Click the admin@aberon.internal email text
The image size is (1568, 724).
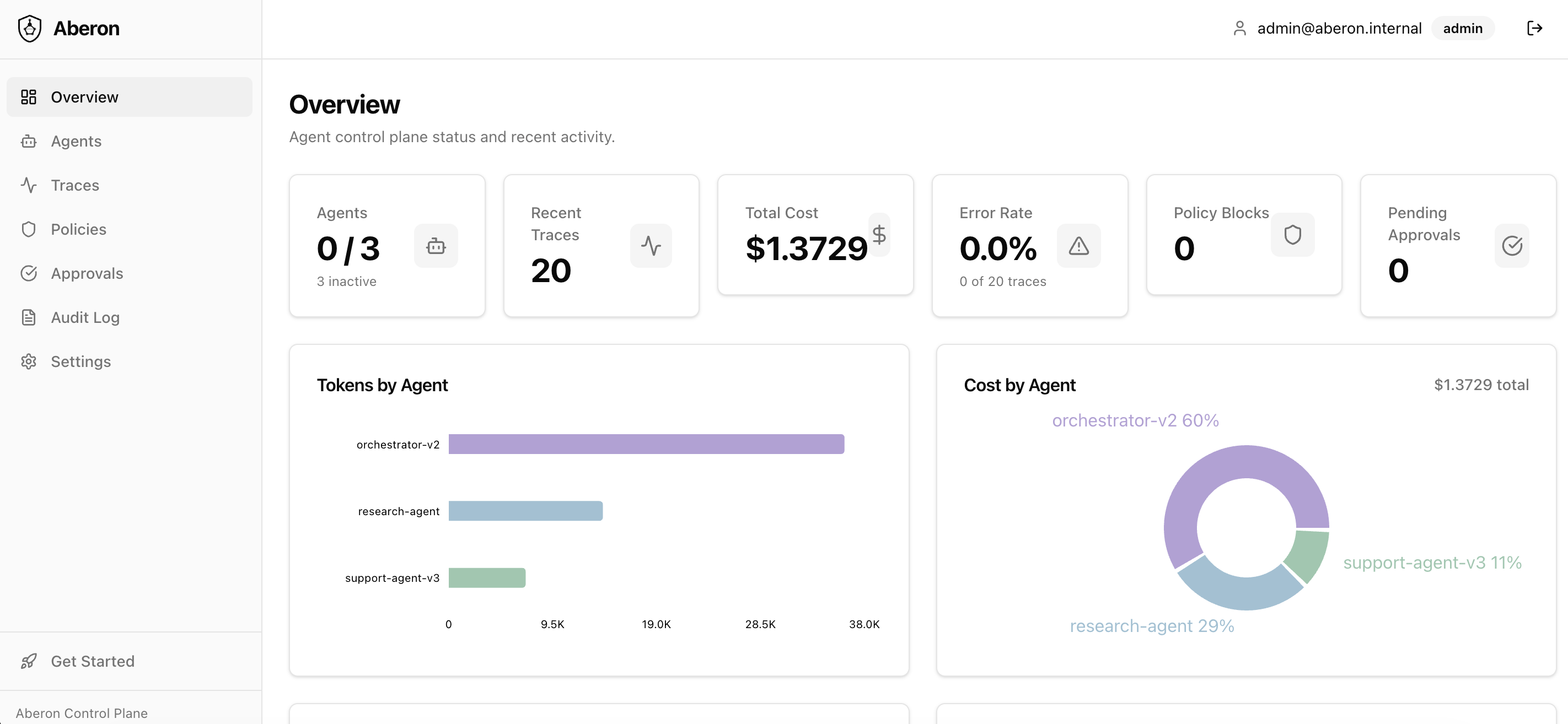click(1340, 28)
